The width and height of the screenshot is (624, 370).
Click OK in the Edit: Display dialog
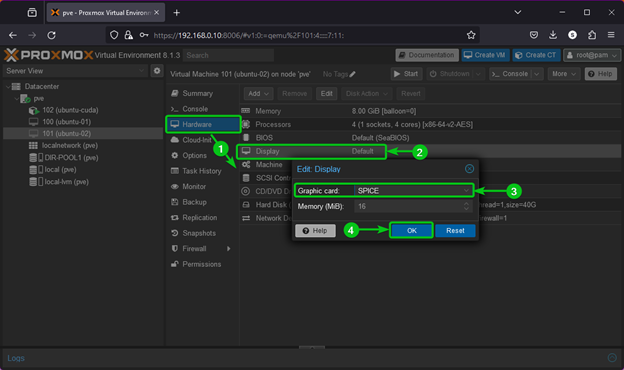coord(411,230)
